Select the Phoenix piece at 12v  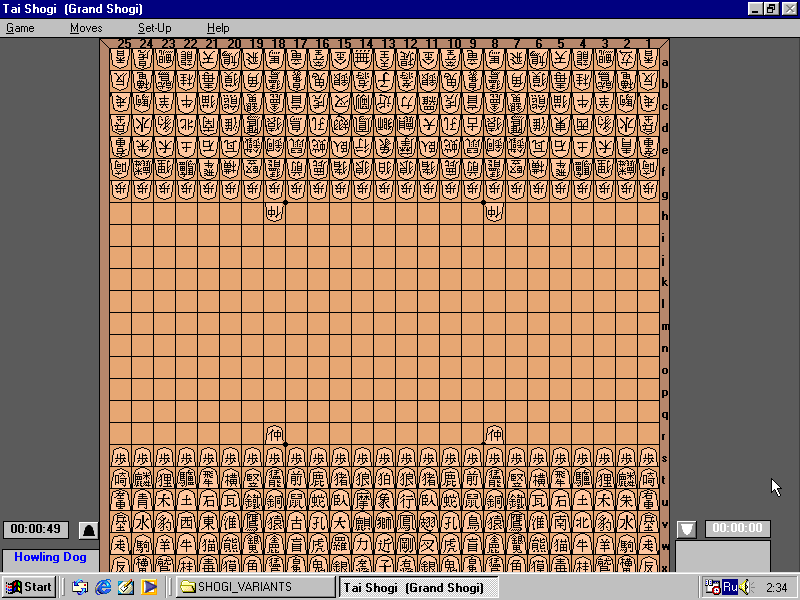[x=407, y=523]
